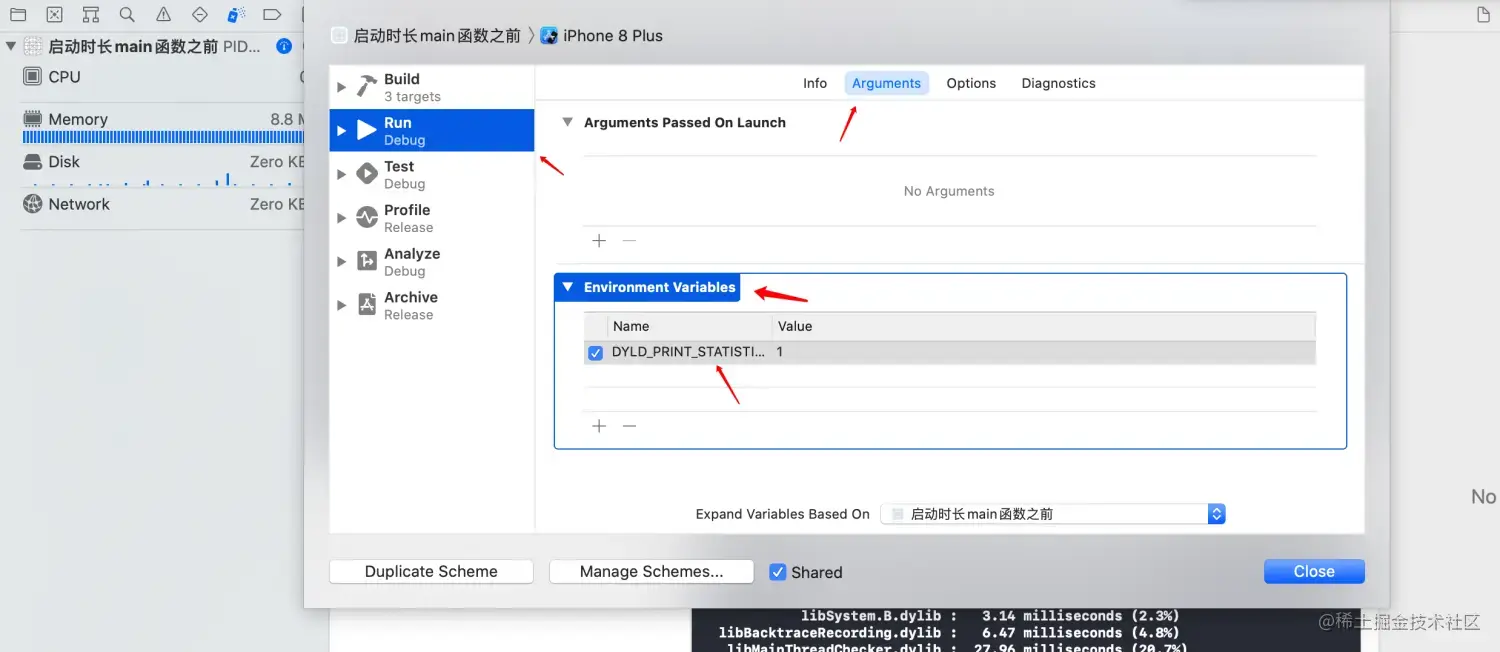This screenshot has width=1500, height=652.
Task: Add a launch argument with the plus button
Action: point(599,240)
